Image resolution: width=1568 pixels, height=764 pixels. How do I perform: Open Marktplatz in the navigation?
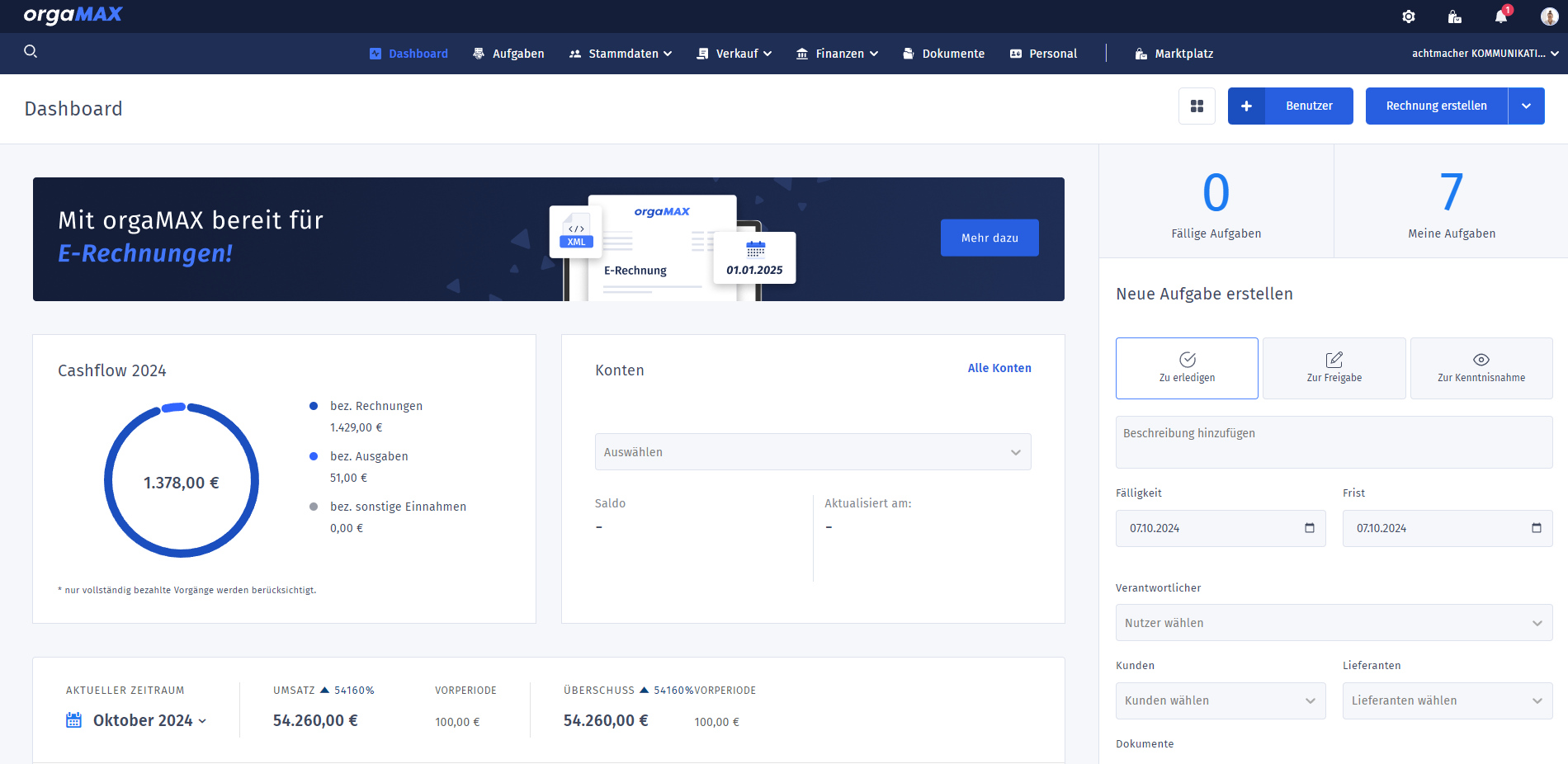[1174, 54]
